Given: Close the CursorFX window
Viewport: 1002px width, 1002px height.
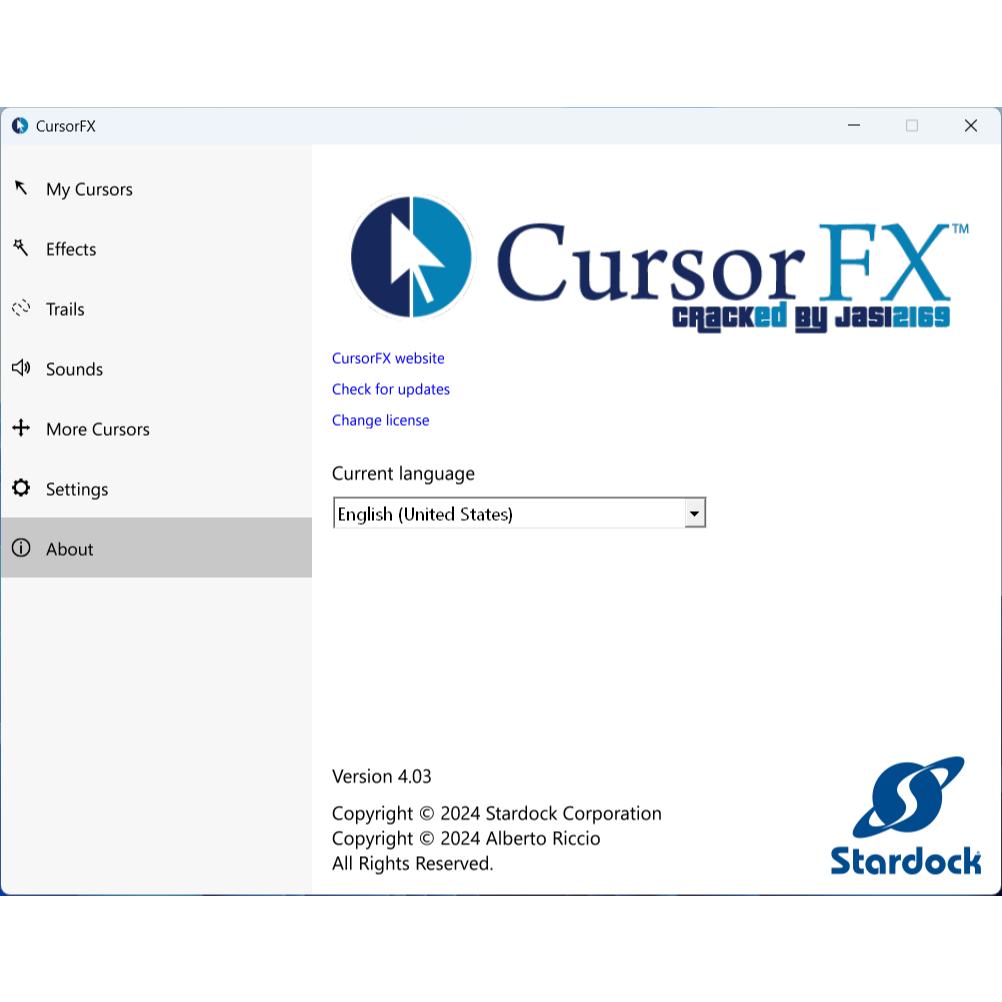Looking at the screenshot, I should coord(970,126).
